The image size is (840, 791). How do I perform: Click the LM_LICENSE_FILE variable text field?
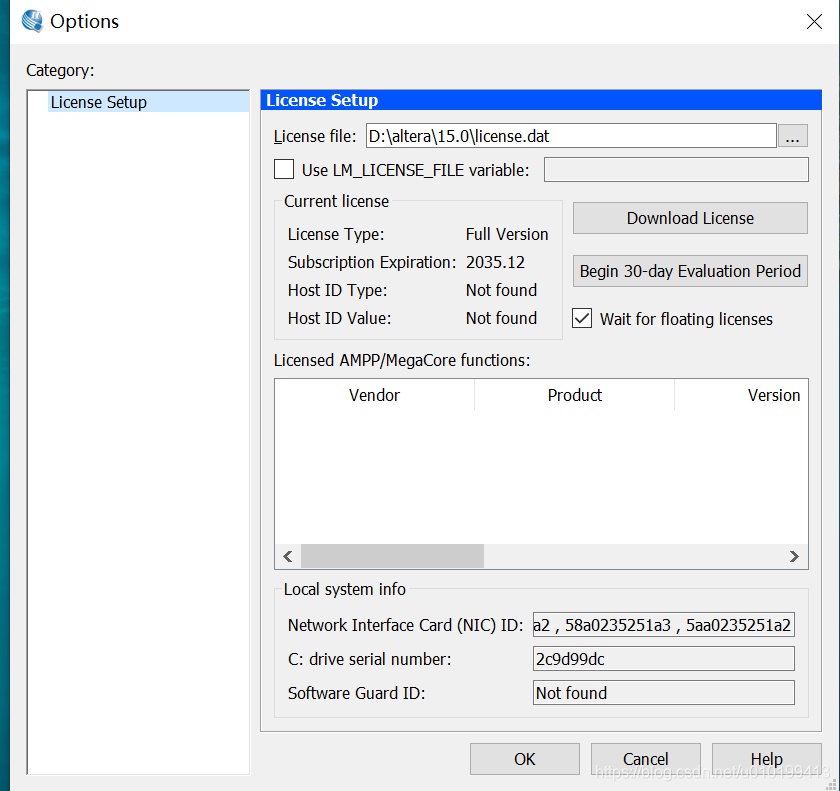[676, 170]
